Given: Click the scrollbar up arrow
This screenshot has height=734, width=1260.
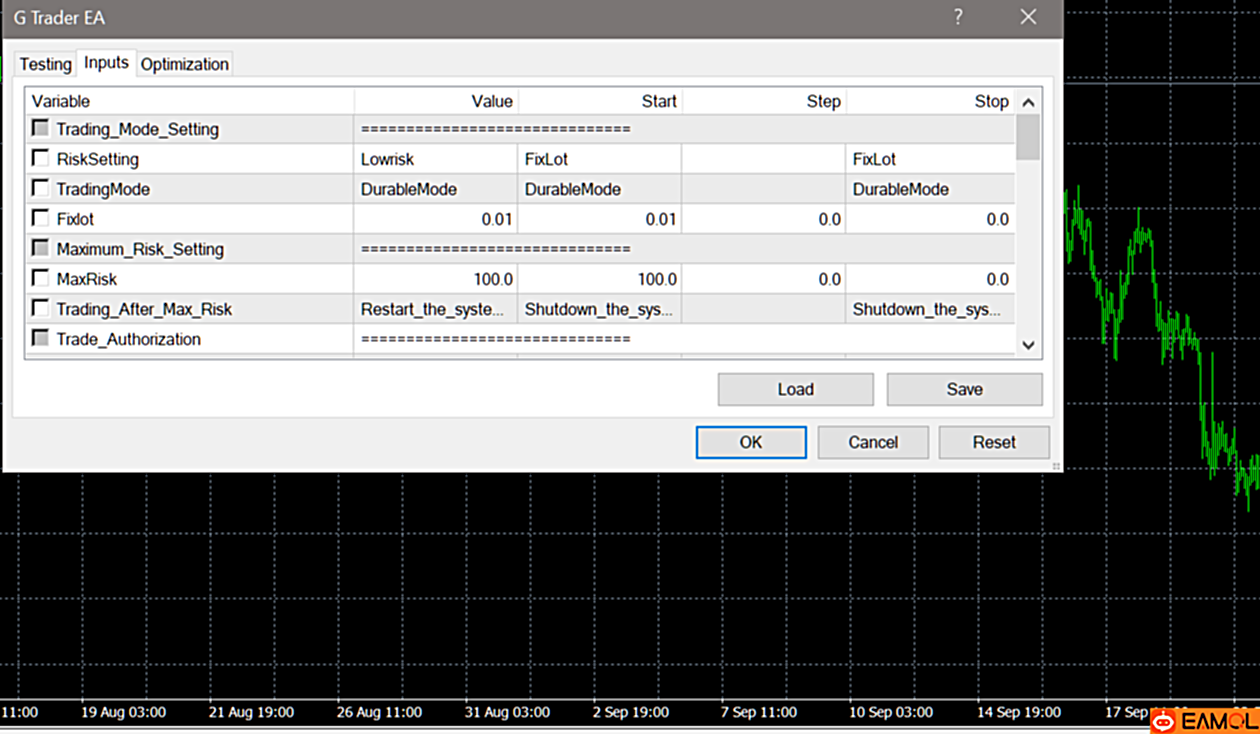Looking at the screenshot, I should tap(1027, 101).
